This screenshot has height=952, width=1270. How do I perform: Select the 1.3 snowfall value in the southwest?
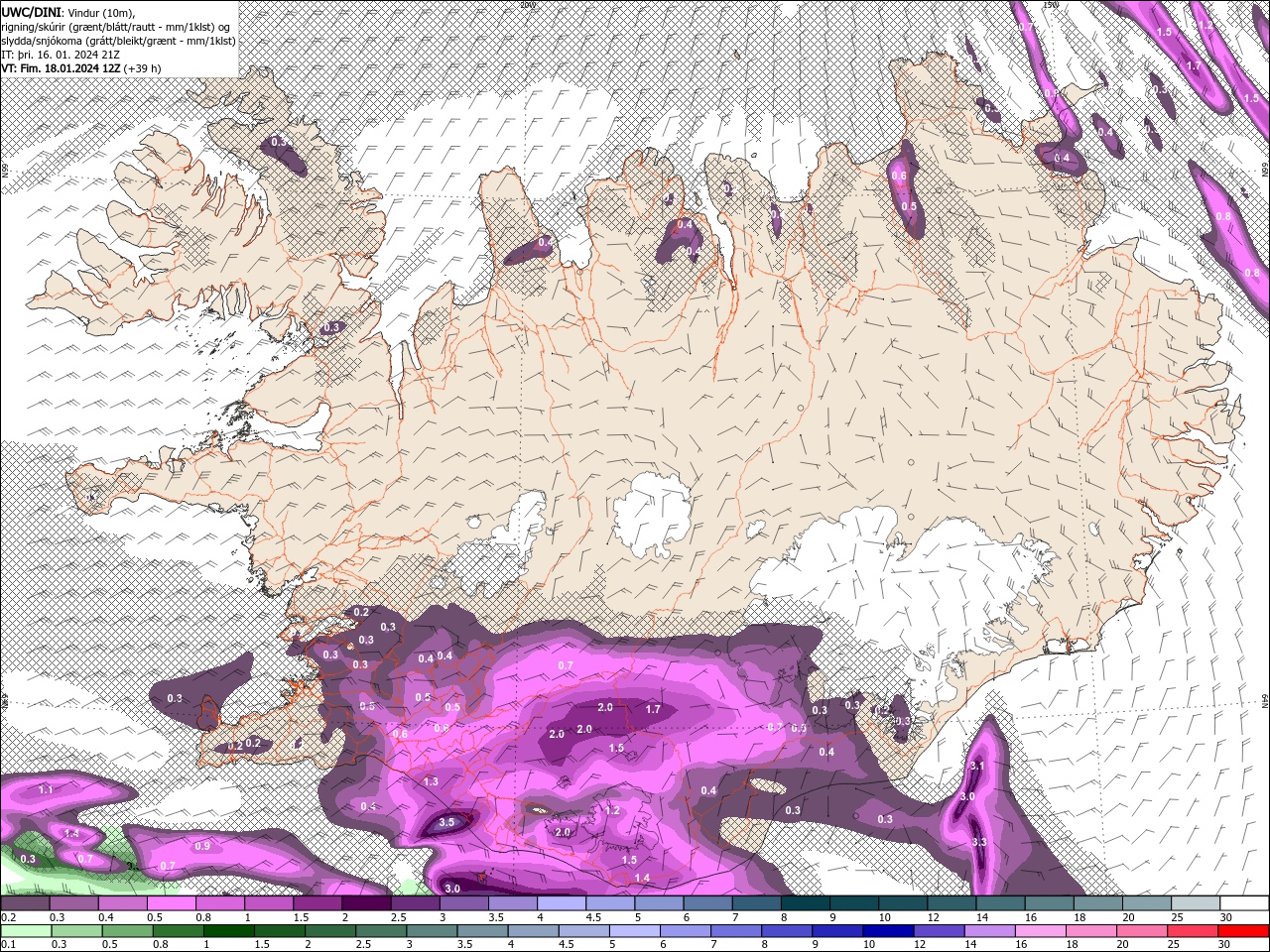pos(431,781)
